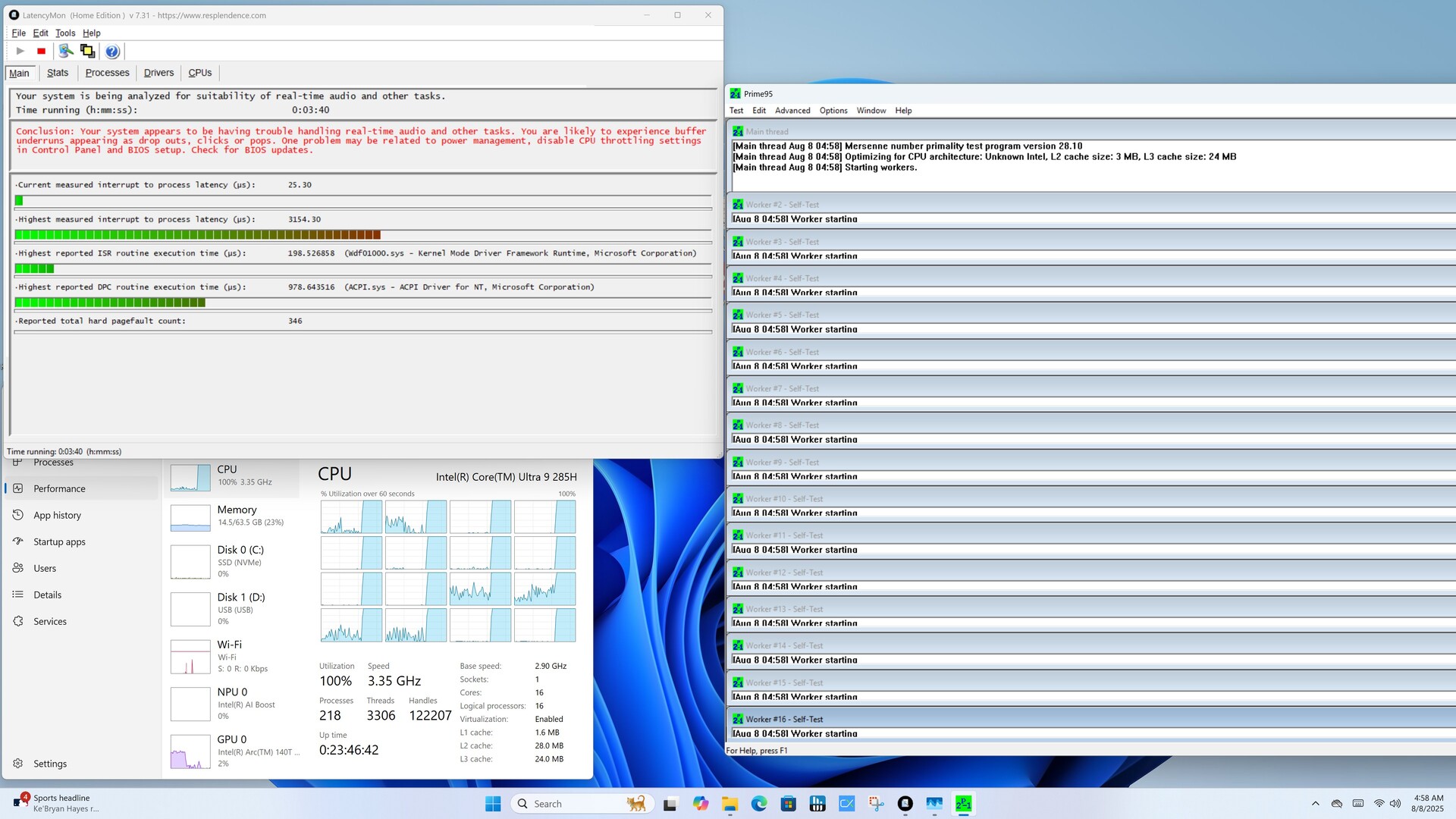
Task: Open Microsoft Store from the taskbar
Action: [x=789, y=804]
